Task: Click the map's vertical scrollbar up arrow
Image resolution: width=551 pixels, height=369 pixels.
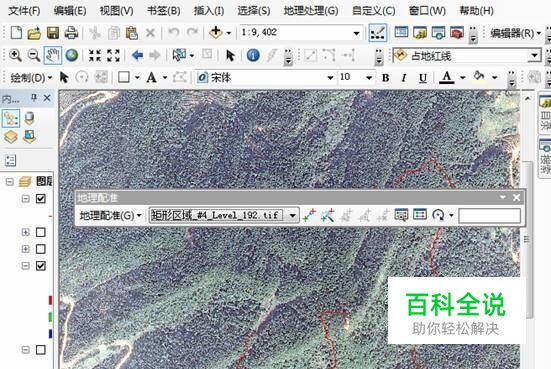Action: 527,99
